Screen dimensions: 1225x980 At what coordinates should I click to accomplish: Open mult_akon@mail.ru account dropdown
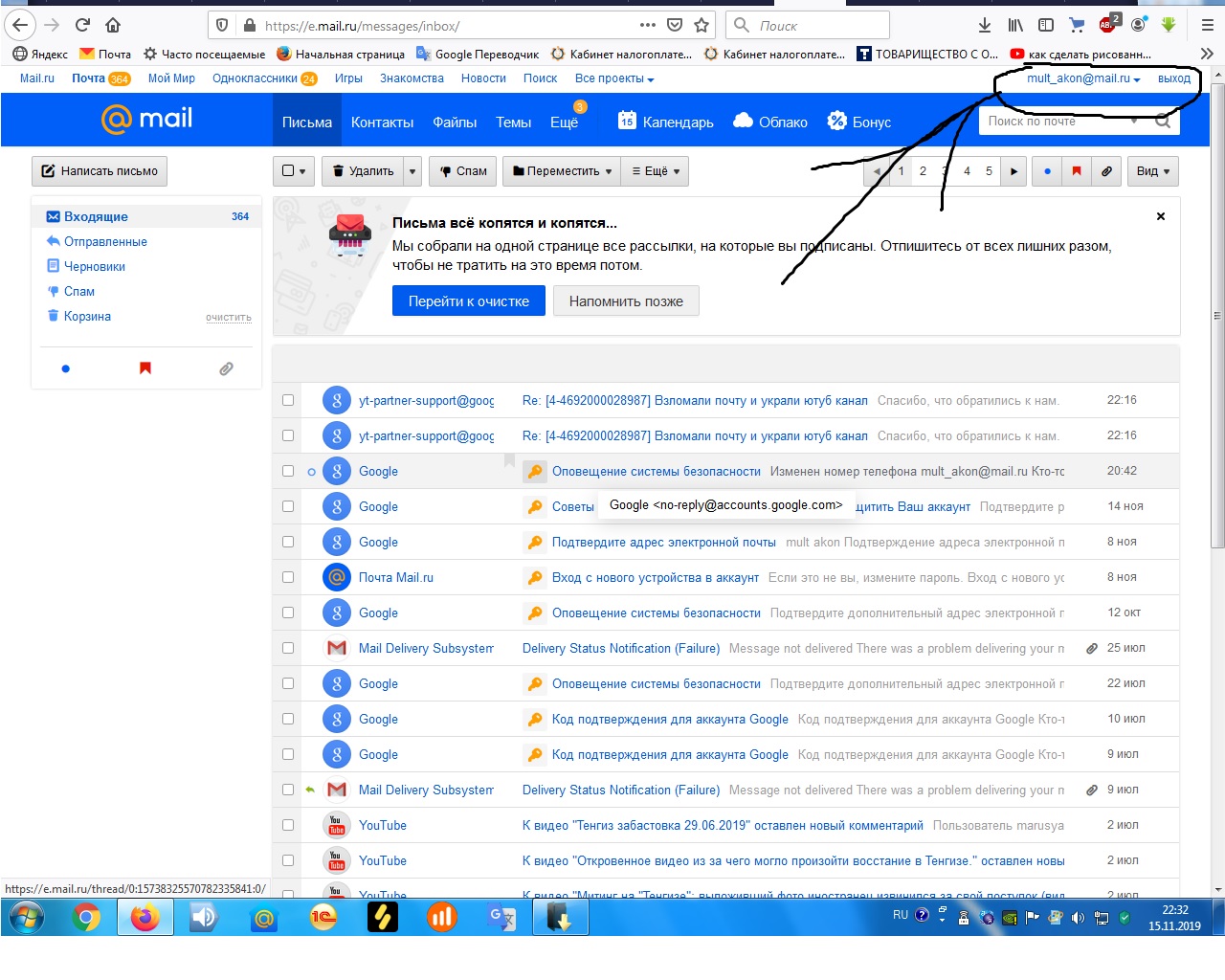point(1083,78)
